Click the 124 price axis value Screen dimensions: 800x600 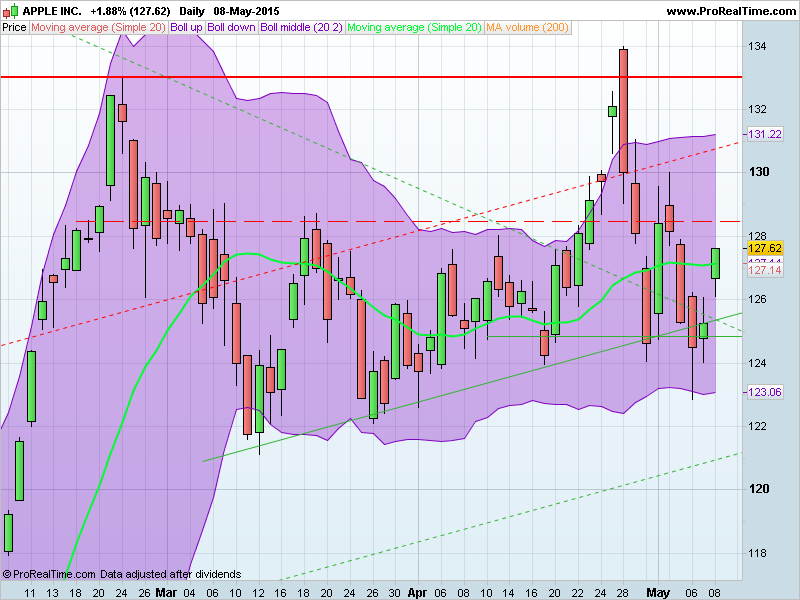(x=757, y=363)
